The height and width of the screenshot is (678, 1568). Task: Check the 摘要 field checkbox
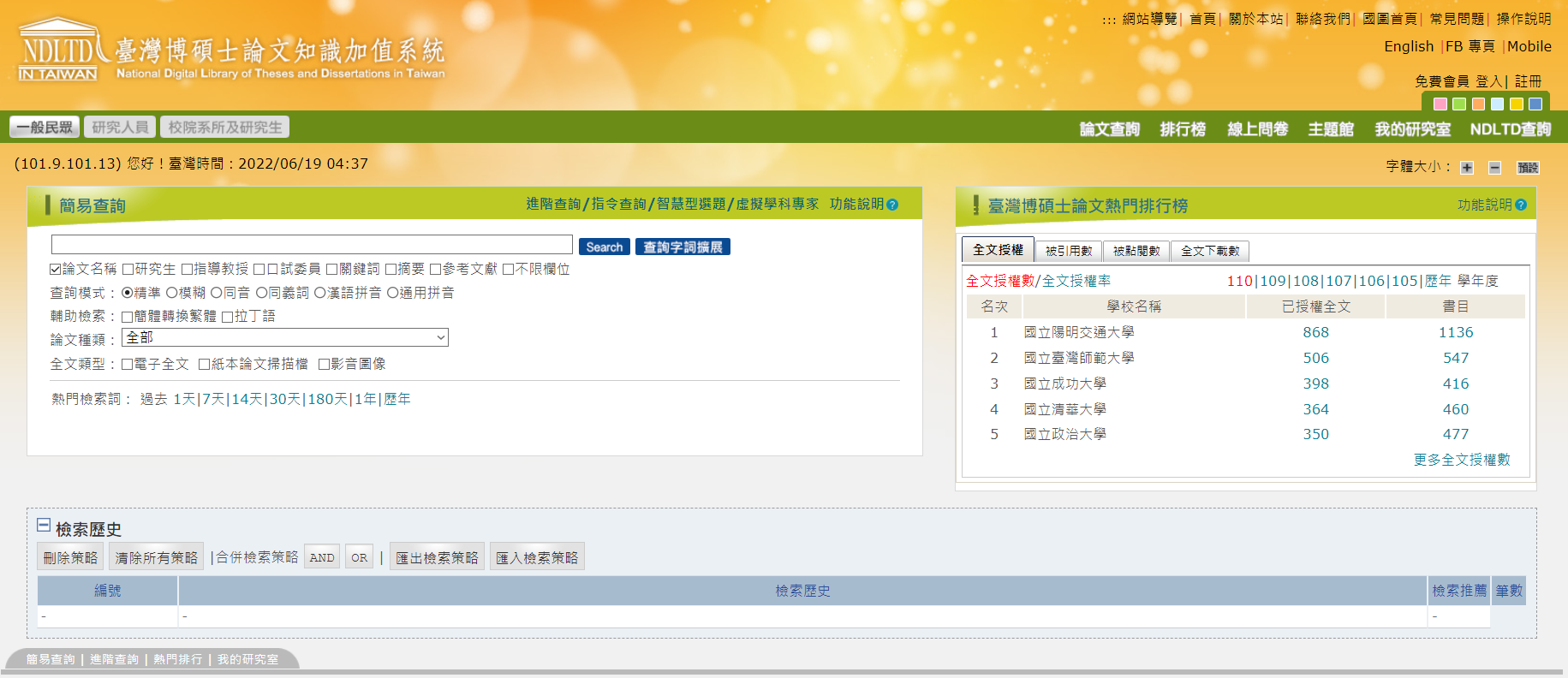[x=391, y=270]
